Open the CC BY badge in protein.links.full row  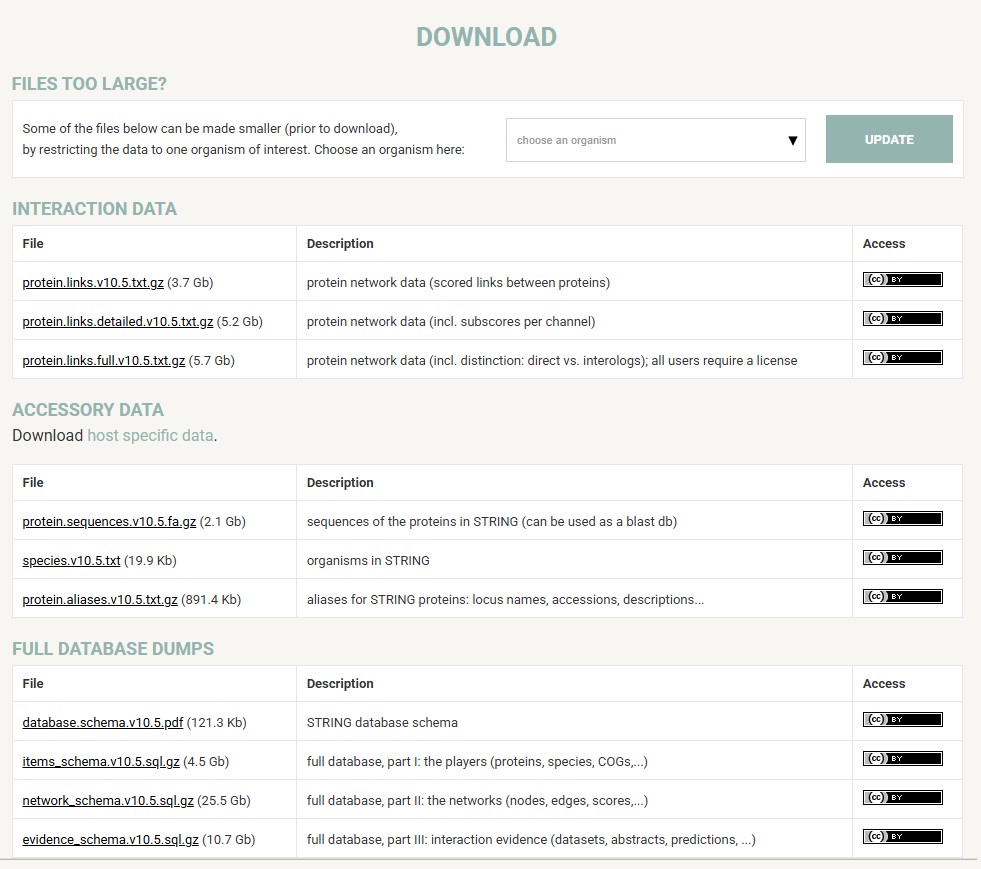902,357
